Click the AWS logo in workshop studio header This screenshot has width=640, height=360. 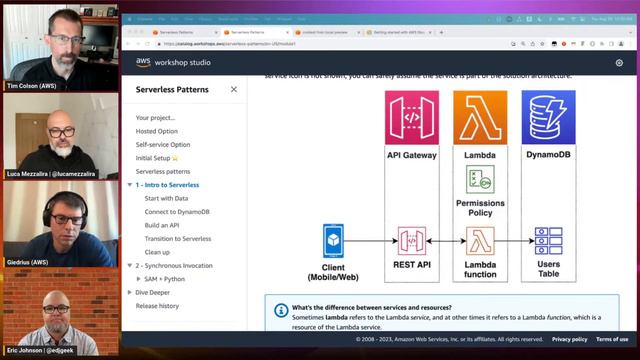pyautogui.click(x=143, y=62)
